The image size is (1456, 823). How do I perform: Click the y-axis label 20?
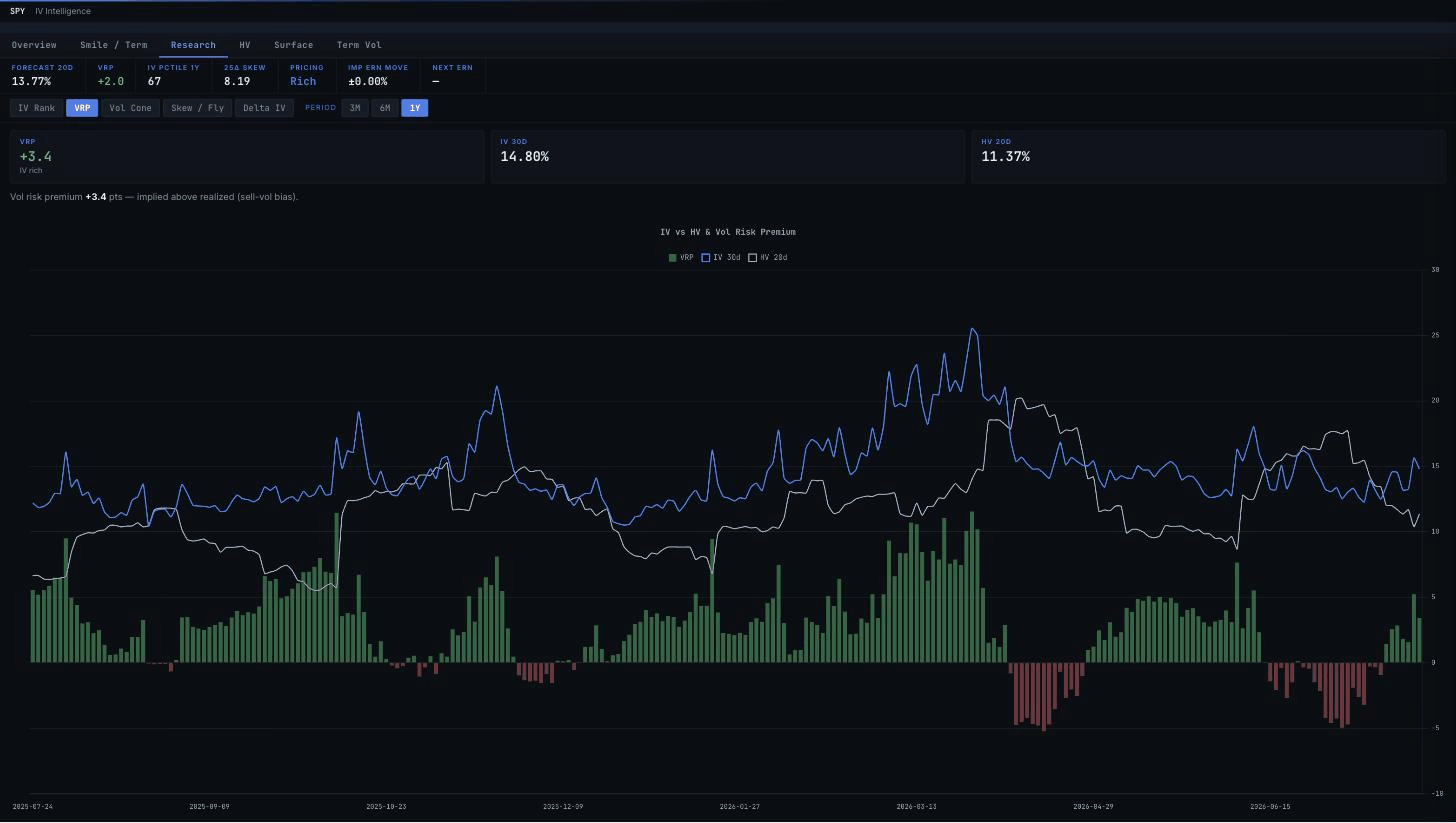[1435, 401]
